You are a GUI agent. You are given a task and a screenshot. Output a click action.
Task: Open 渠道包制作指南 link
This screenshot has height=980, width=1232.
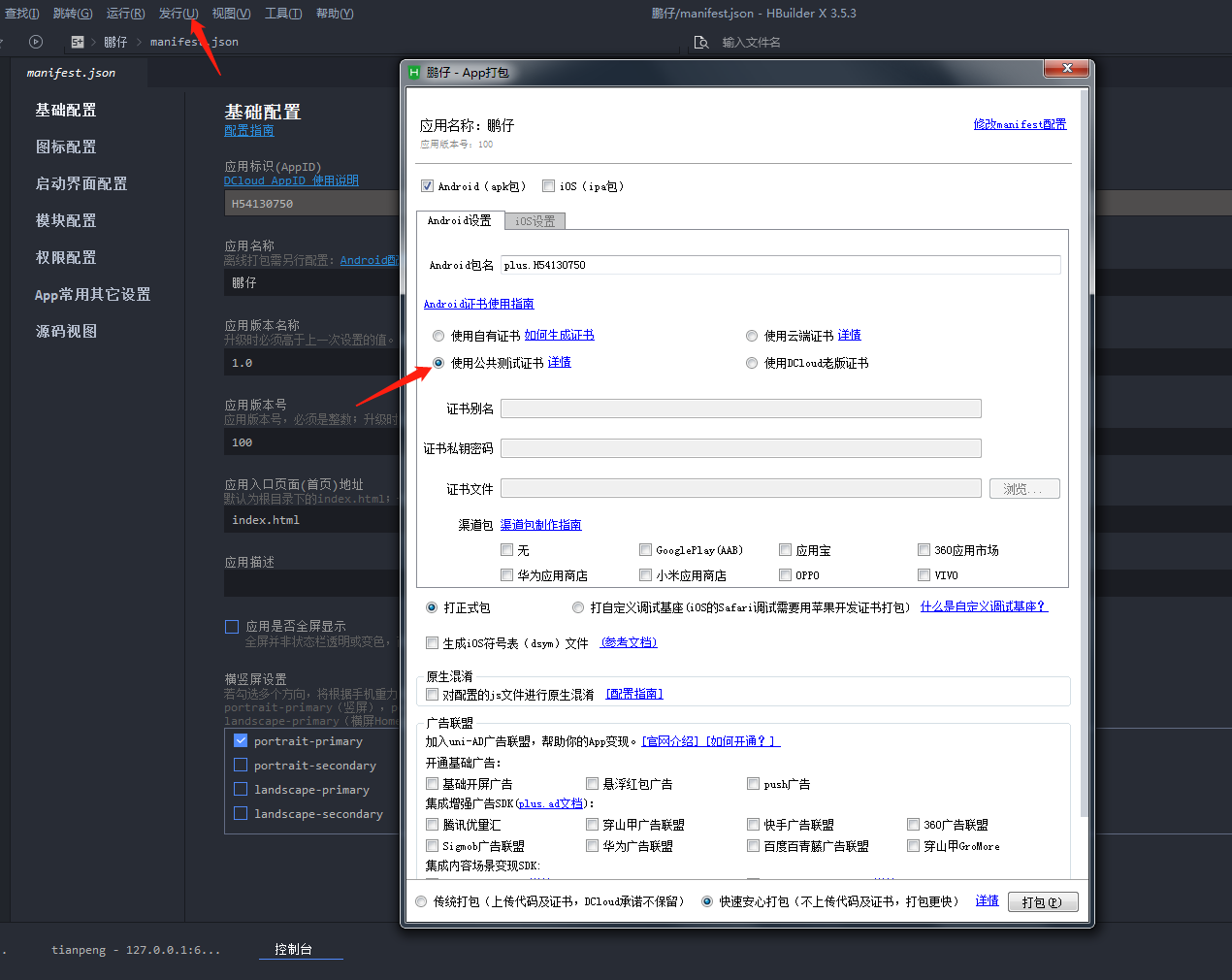(540, 525)
